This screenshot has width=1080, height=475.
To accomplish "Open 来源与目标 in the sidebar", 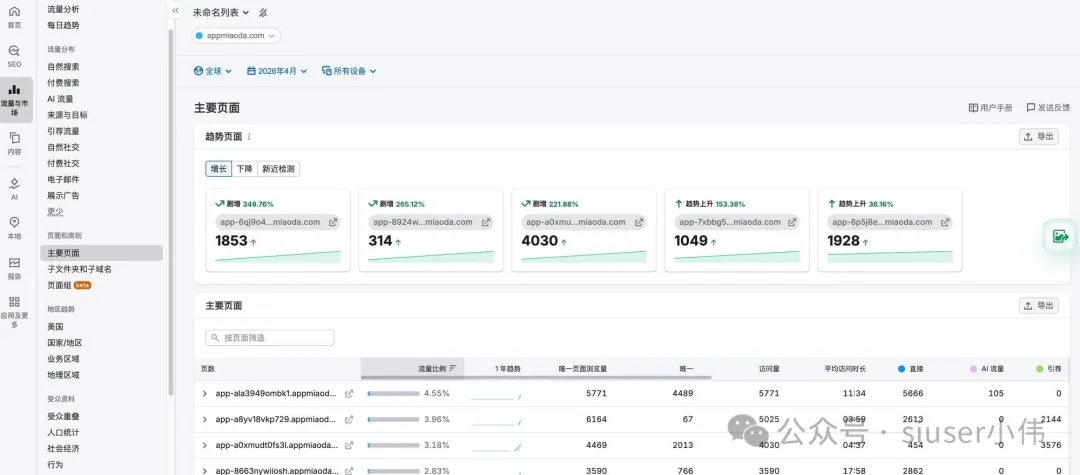I will (68, 115).
